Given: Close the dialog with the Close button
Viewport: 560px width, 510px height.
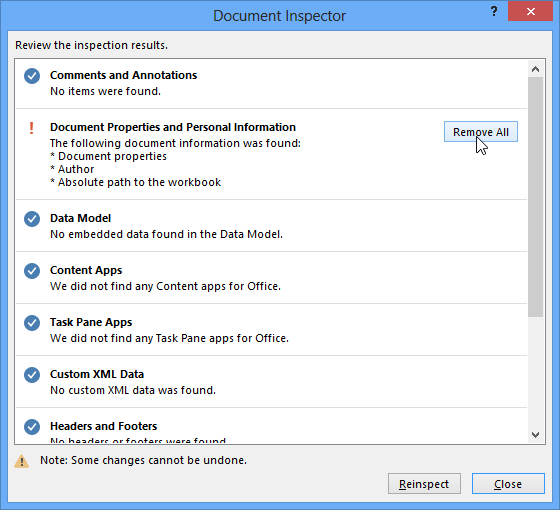Looking at the screenshot, I should [x=508, y=484].
